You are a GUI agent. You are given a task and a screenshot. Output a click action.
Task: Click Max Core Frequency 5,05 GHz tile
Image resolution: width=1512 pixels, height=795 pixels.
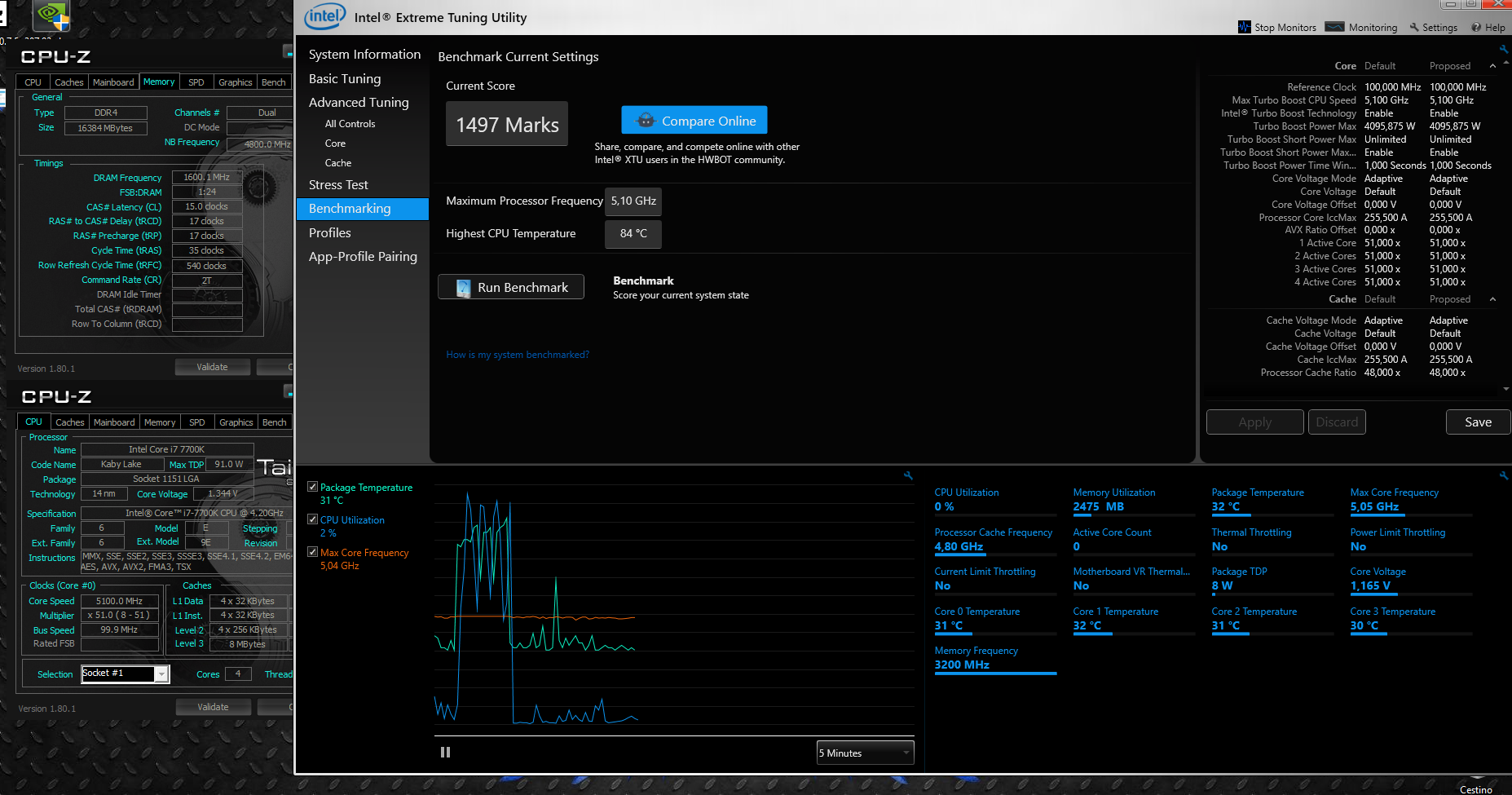1411,501
